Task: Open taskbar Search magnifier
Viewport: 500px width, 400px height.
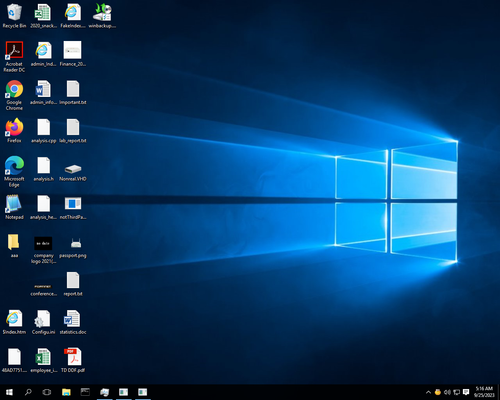Action: click(x=28, y=392)
